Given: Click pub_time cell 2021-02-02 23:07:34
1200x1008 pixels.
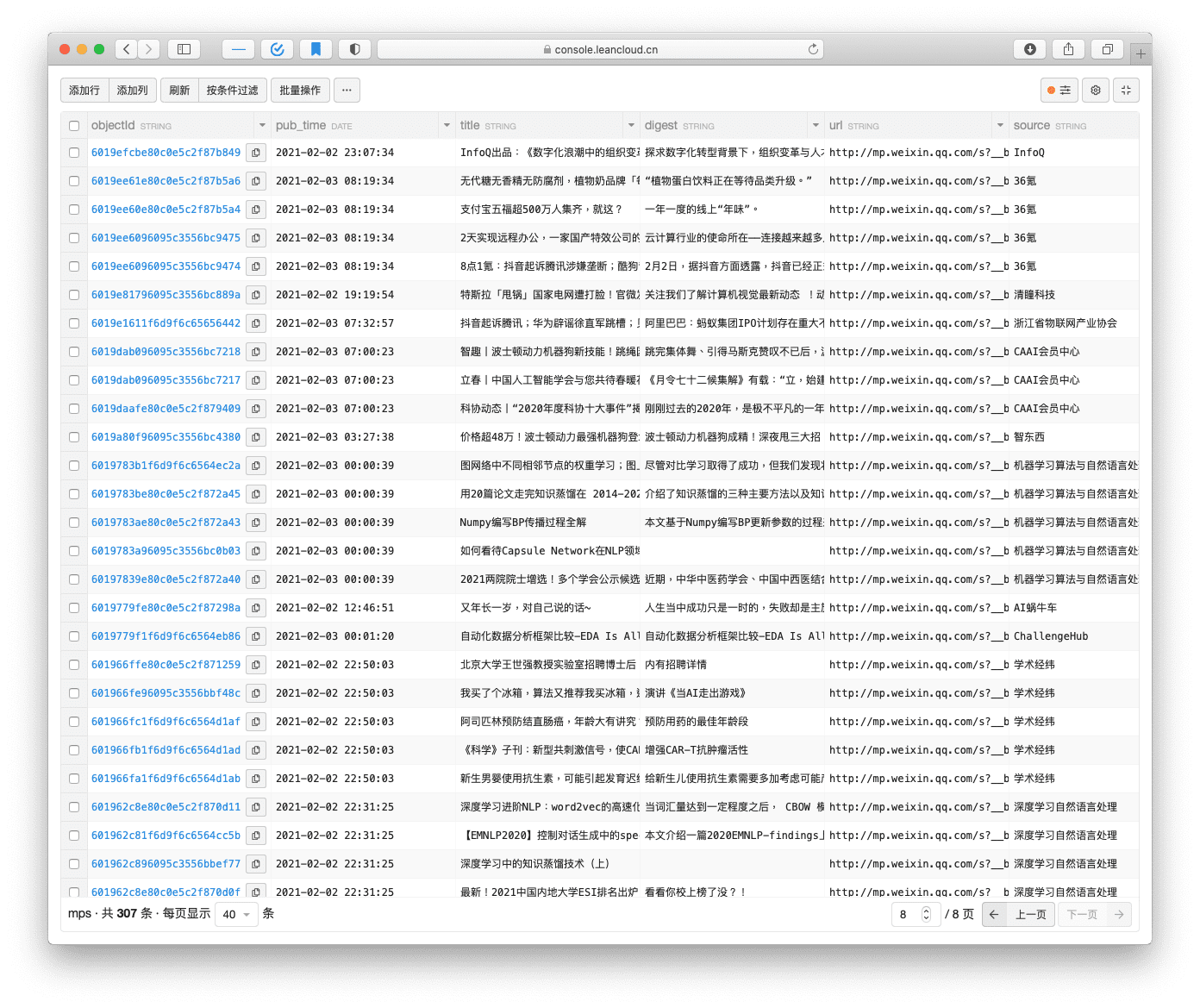Looking at the screenshot, I should tap(334, 153).
